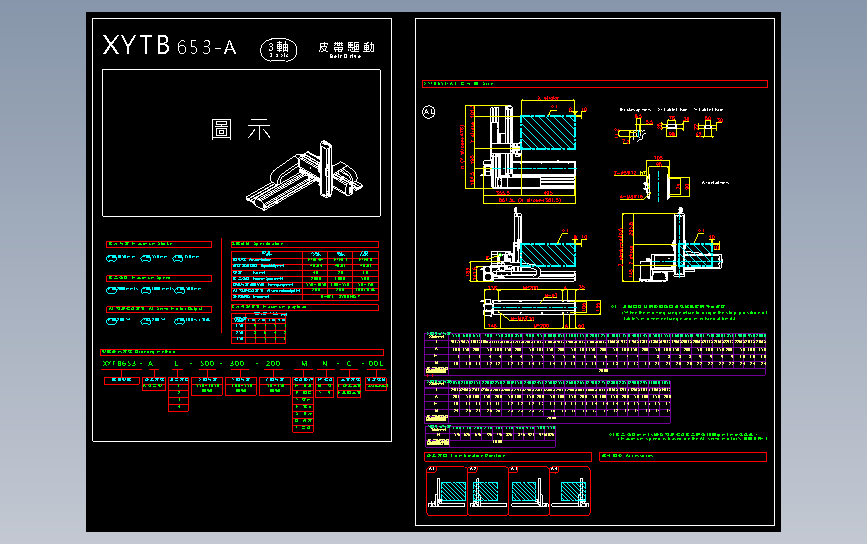Click the 圖示 heading text
The height and width of the screenshot is (544, 867).
(241, 130)
